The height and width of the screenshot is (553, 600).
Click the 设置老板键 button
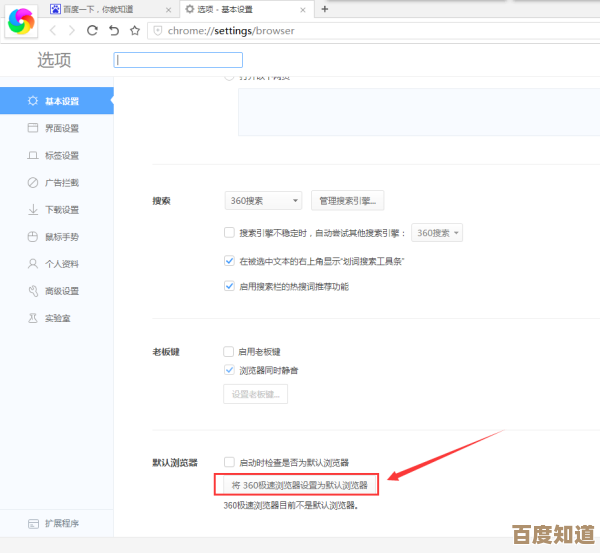pyautogui.click(x=256, y=394)
